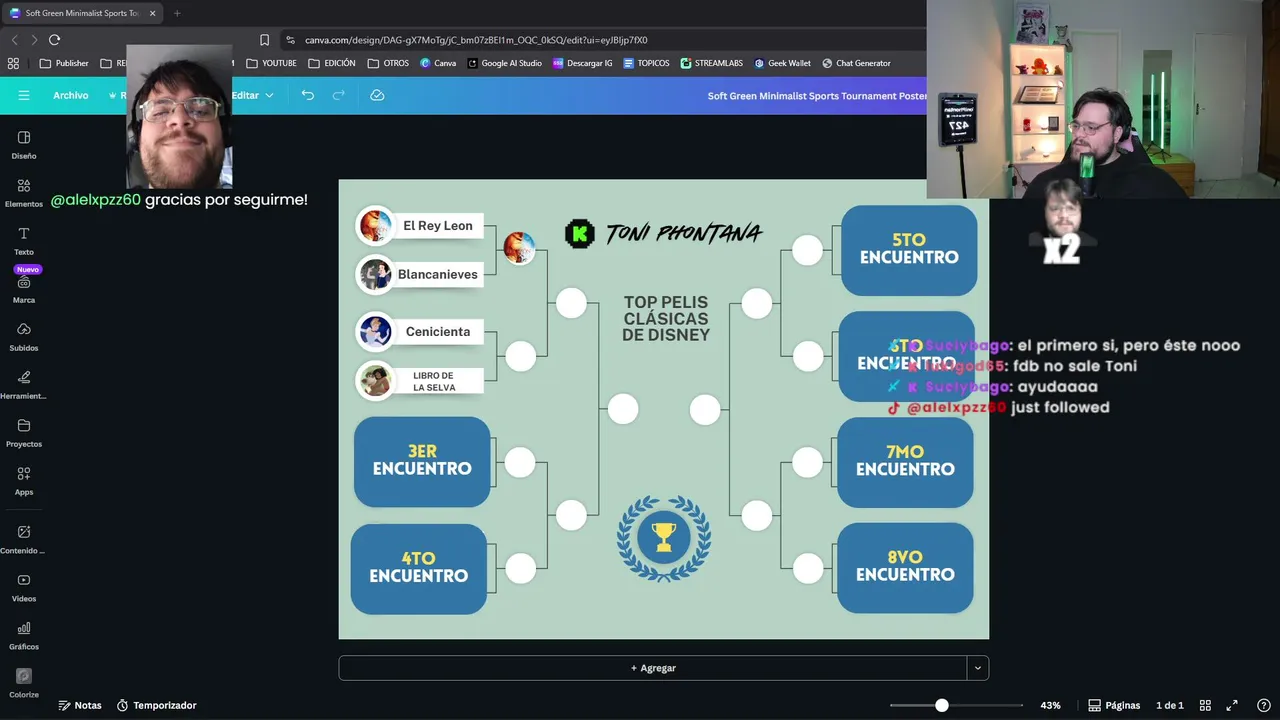Select the Kick logo on the canvas

(x=580, y=234)
